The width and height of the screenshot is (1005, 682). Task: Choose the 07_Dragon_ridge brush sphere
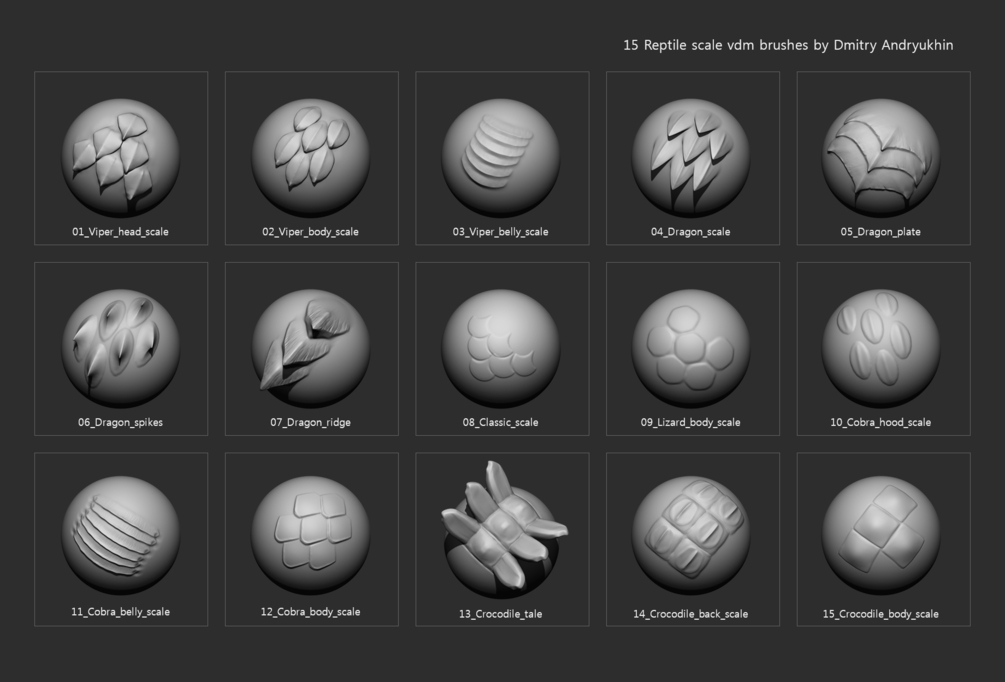point(311,348)
